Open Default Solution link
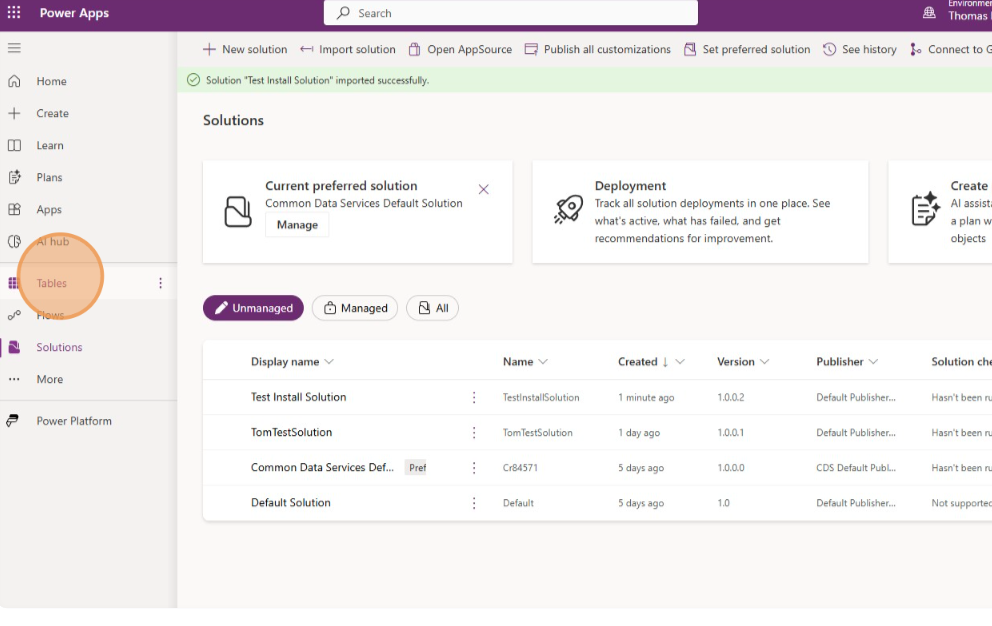Viewport: 992px width, 626px height. point(291,503)
